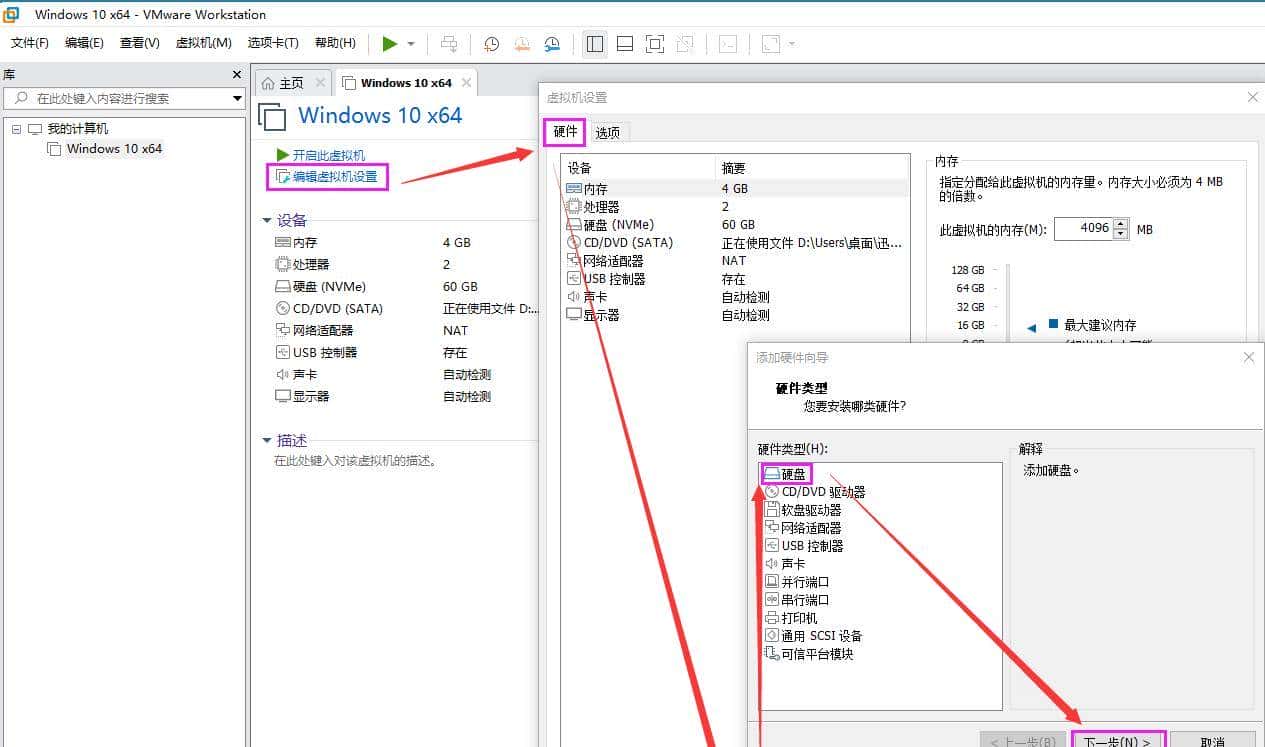Open the snapshot manager toolbar icon

(x=552, y=44)
